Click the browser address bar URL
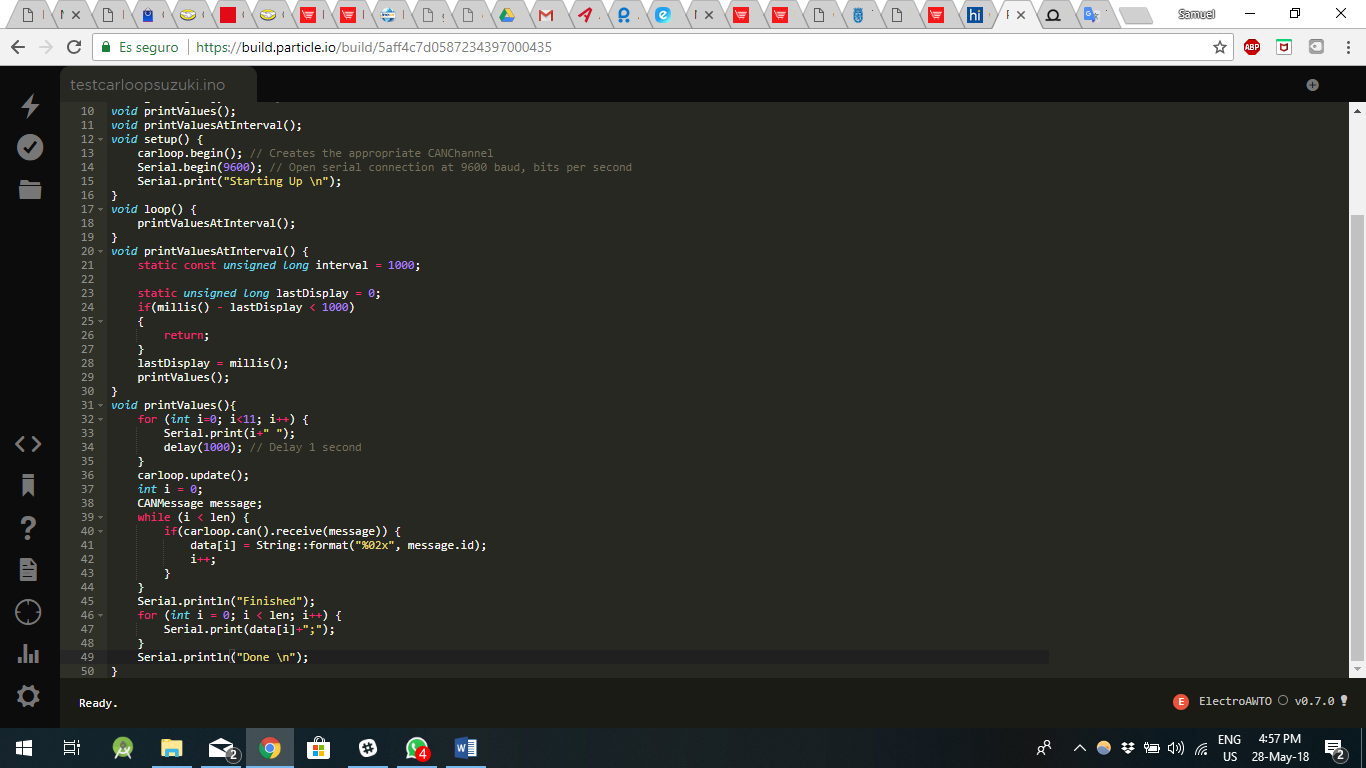 coord(374,47)
